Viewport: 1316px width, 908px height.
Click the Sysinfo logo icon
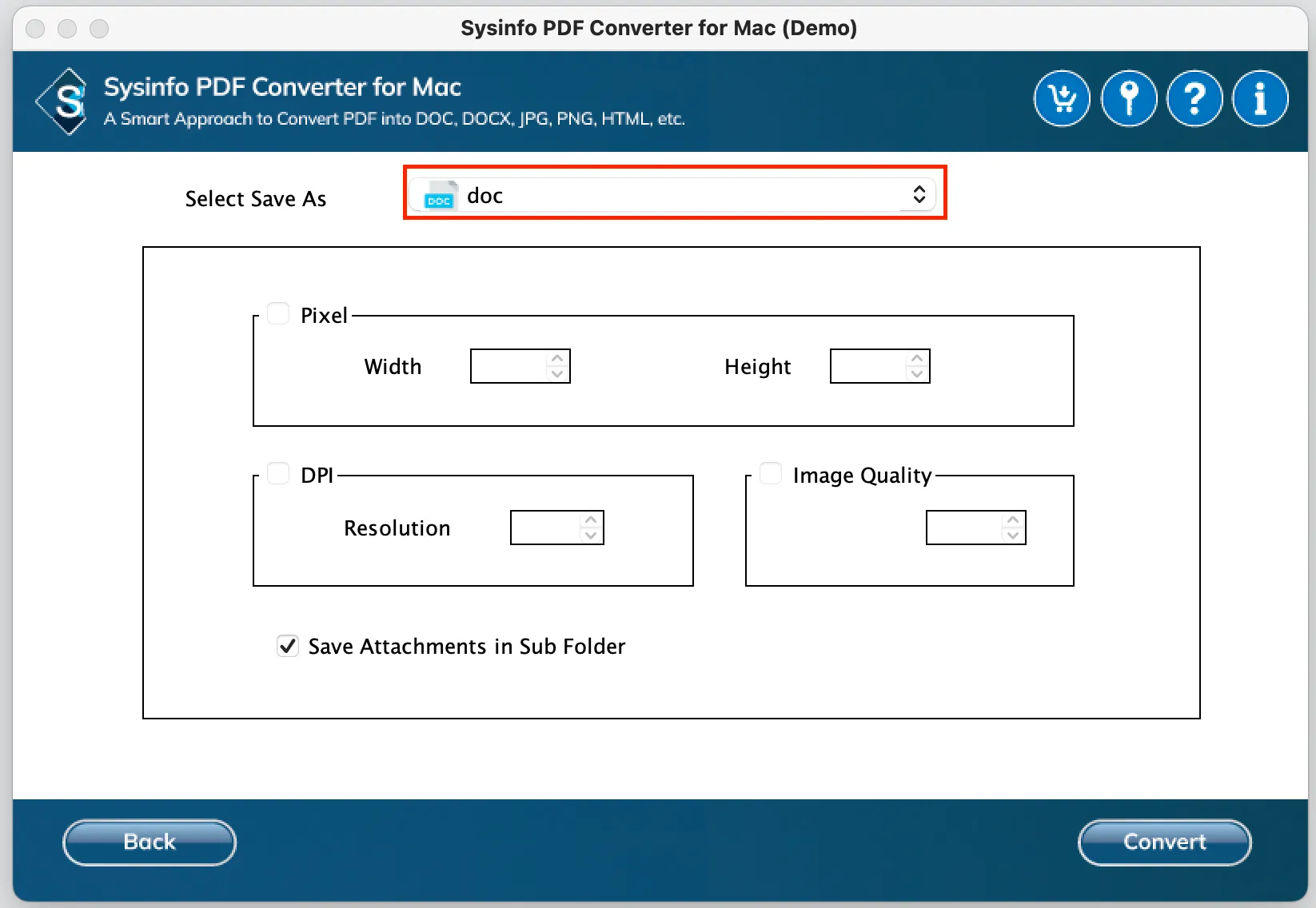(x=63, y=102)
